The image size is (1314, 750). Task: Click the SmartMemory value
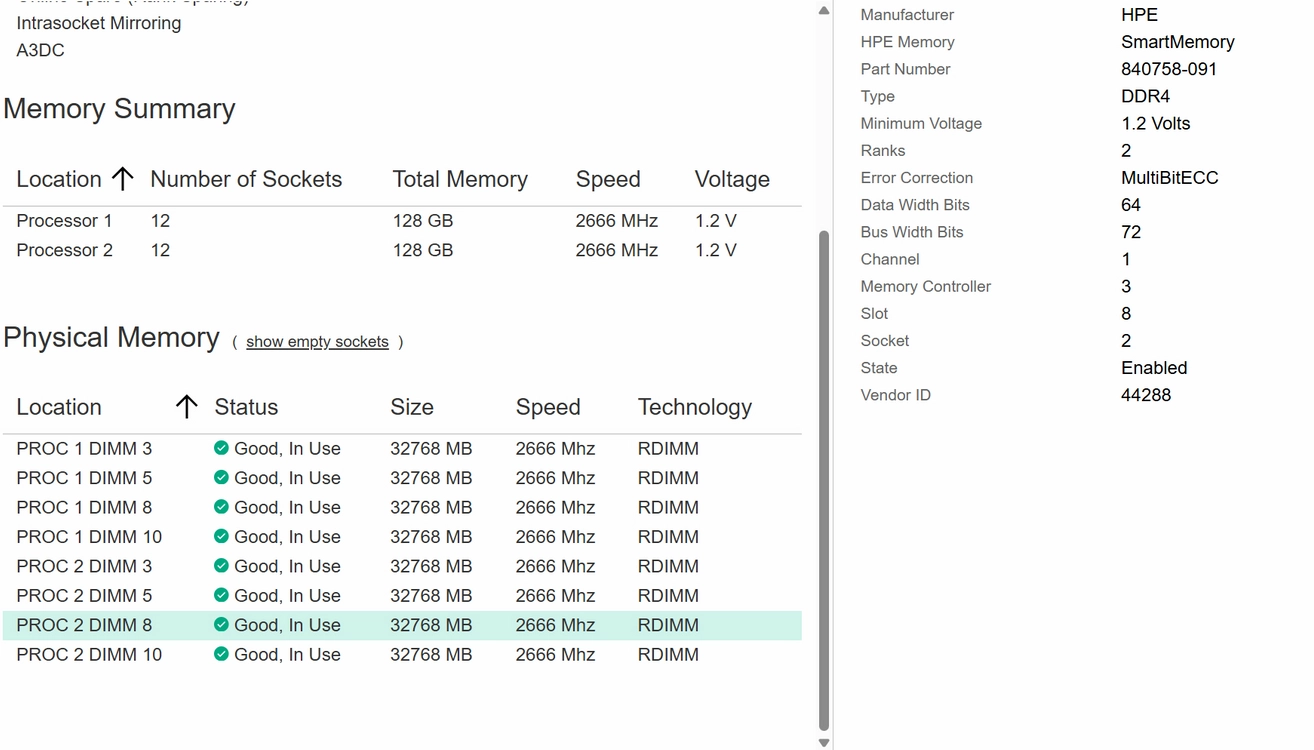point(1178,42)
